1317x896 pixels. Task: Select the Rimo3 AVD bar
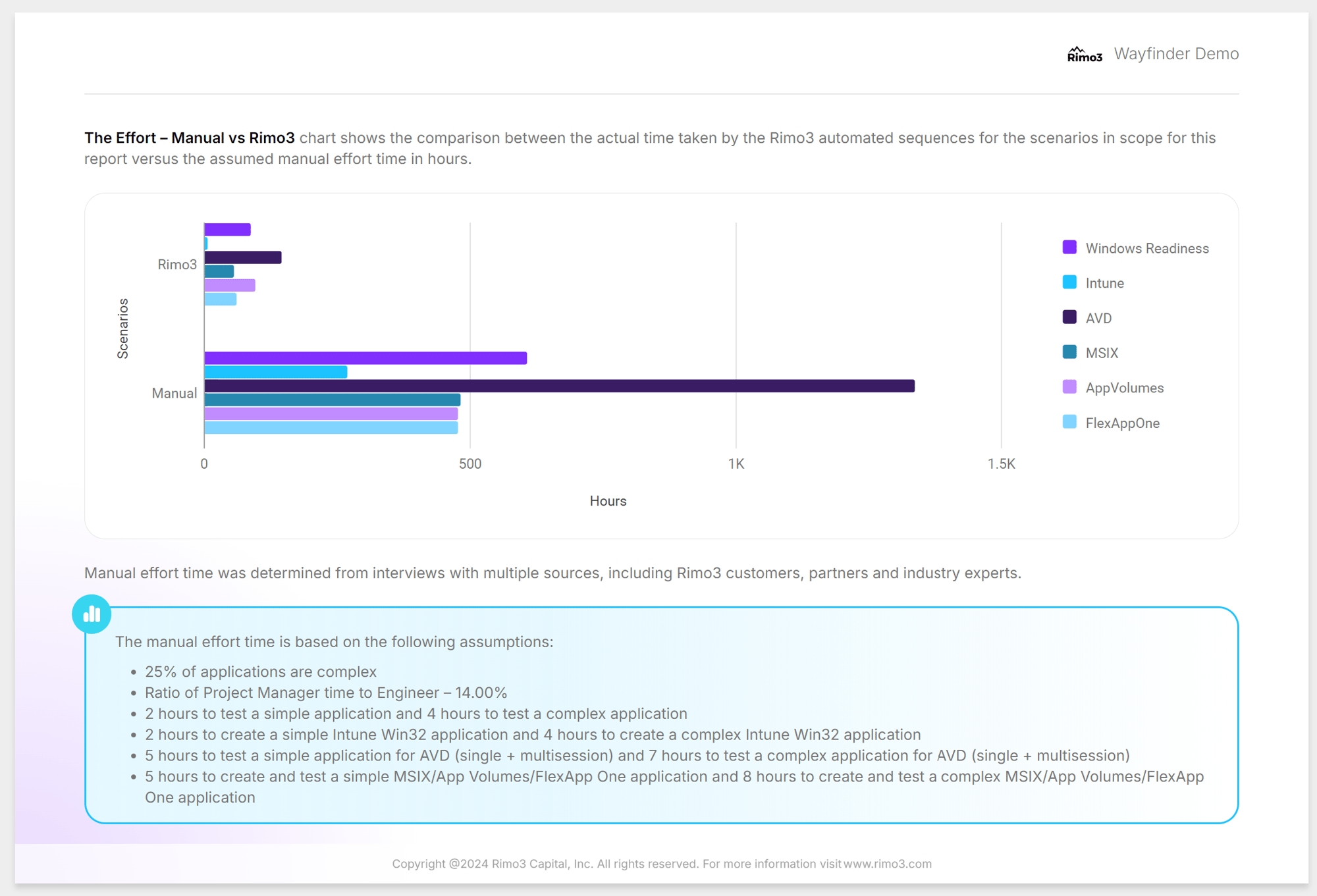(x=243, y=257)
